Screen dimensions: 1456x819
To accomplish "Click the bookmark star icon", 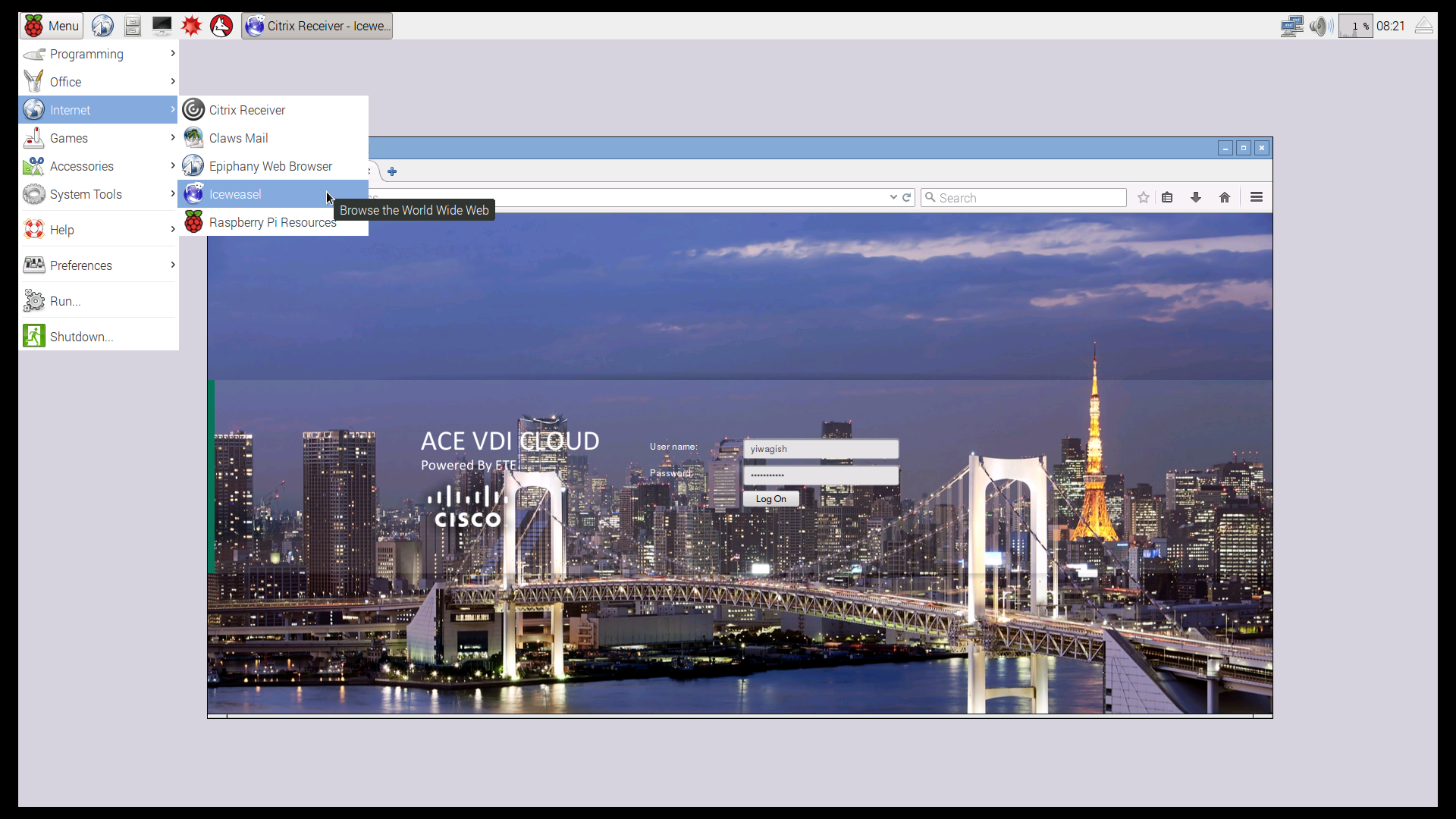I will click(1144, 198).
